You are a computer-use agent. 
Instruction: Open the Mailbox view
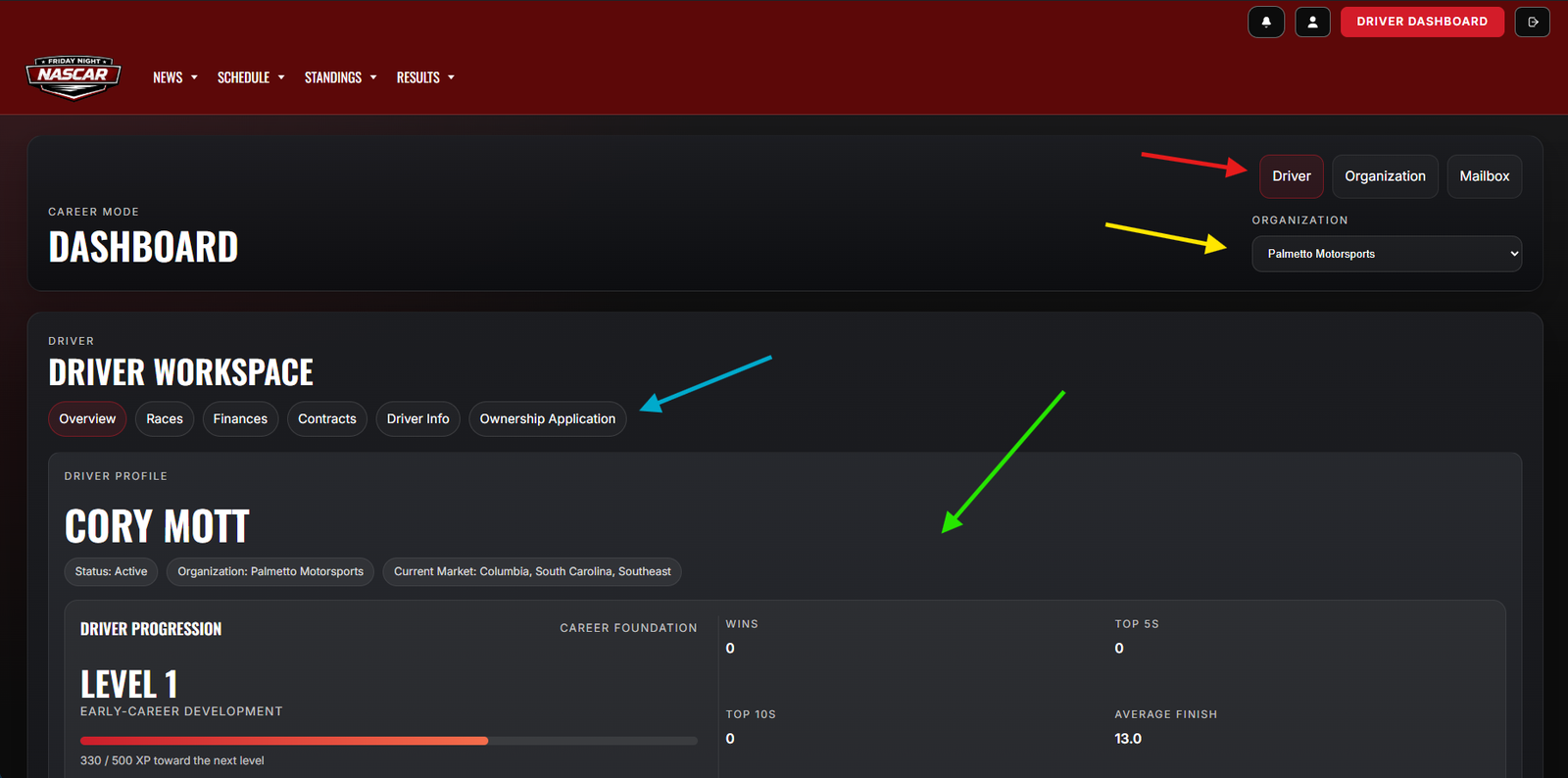[1484, 176]
